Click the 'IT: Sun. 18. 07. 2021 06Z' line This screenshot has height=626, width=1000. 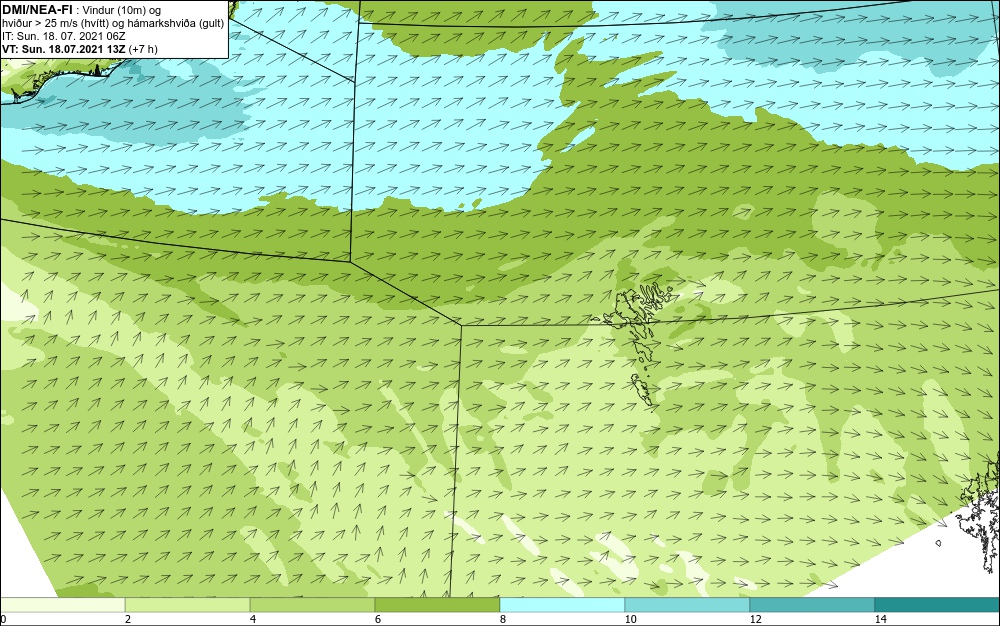click(64, 36)
